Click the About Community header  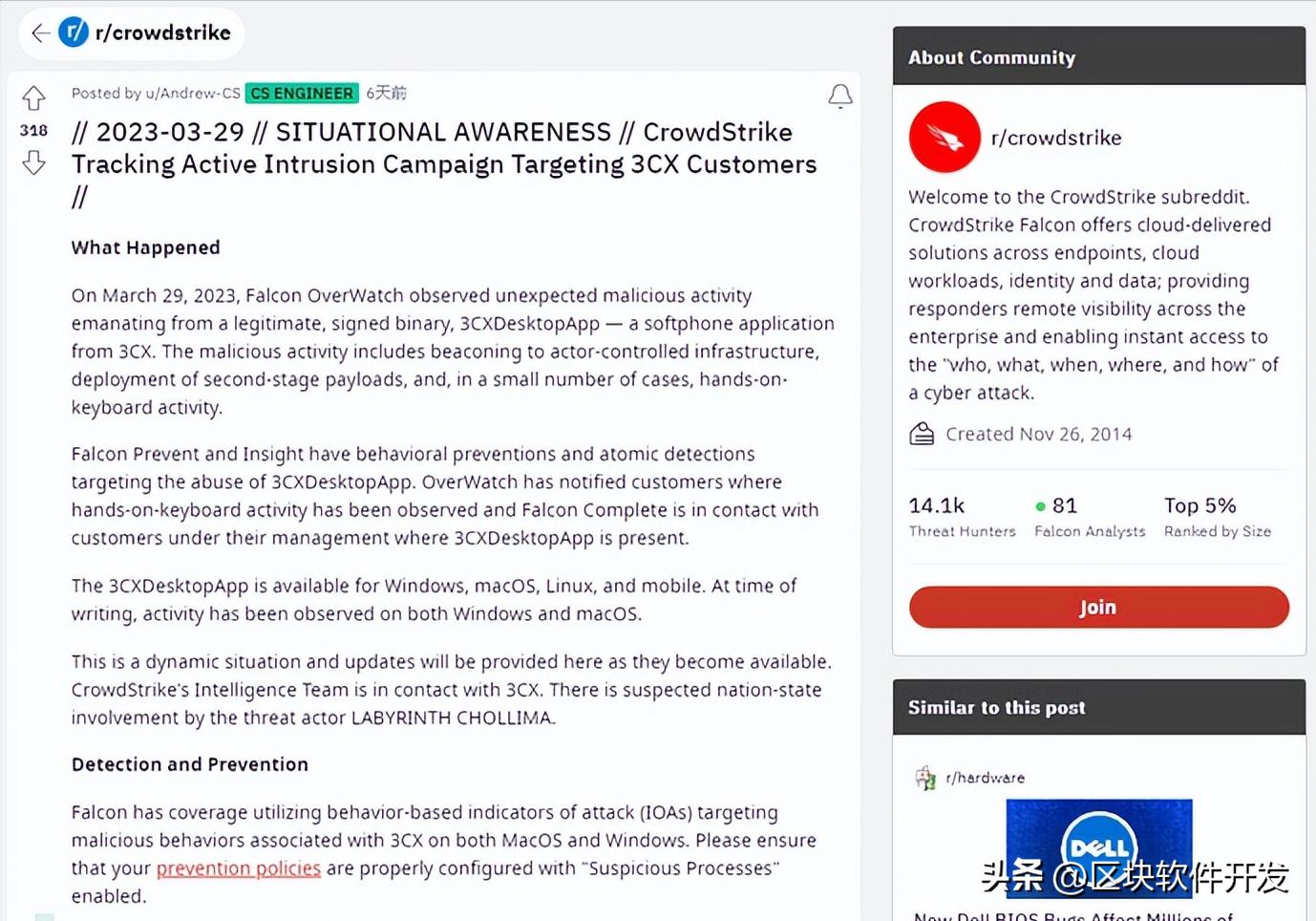click(x=990, y=56)
